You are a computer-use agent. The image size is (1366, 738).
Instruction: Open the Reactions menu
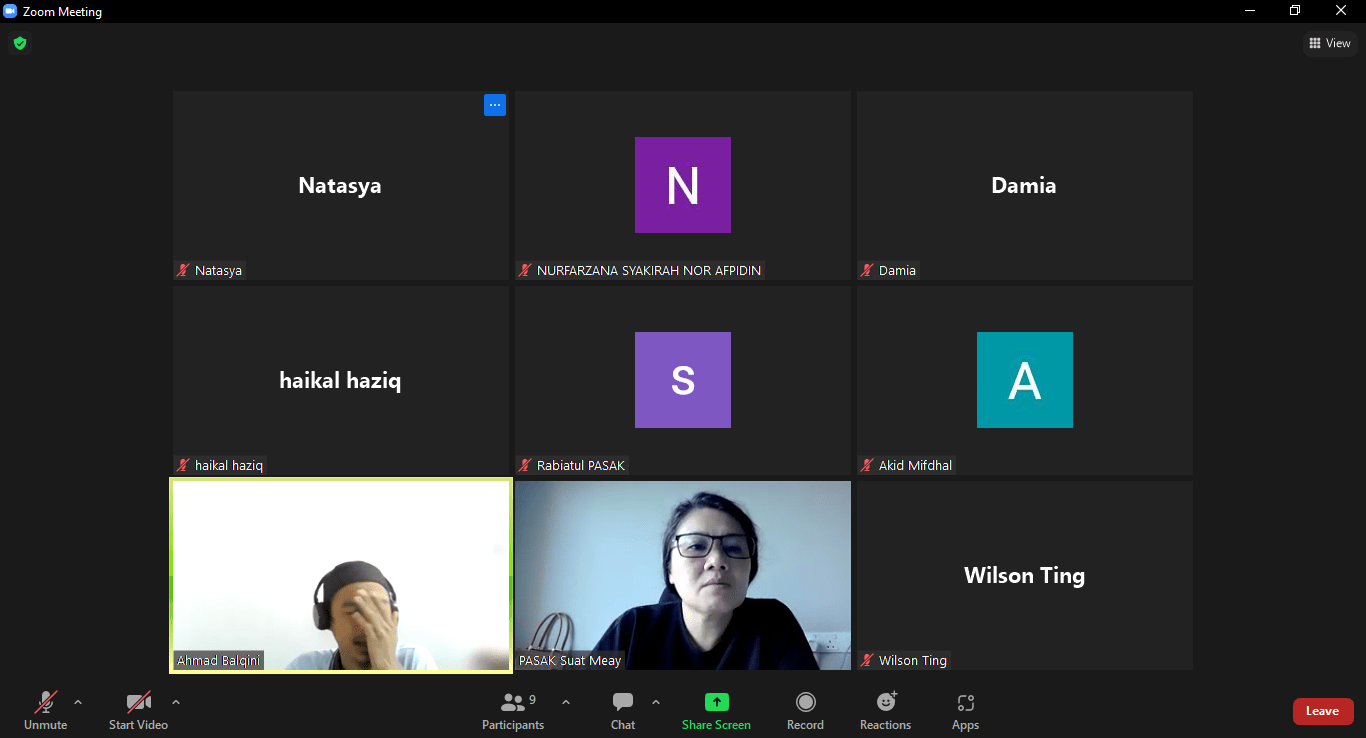point(885,711)
